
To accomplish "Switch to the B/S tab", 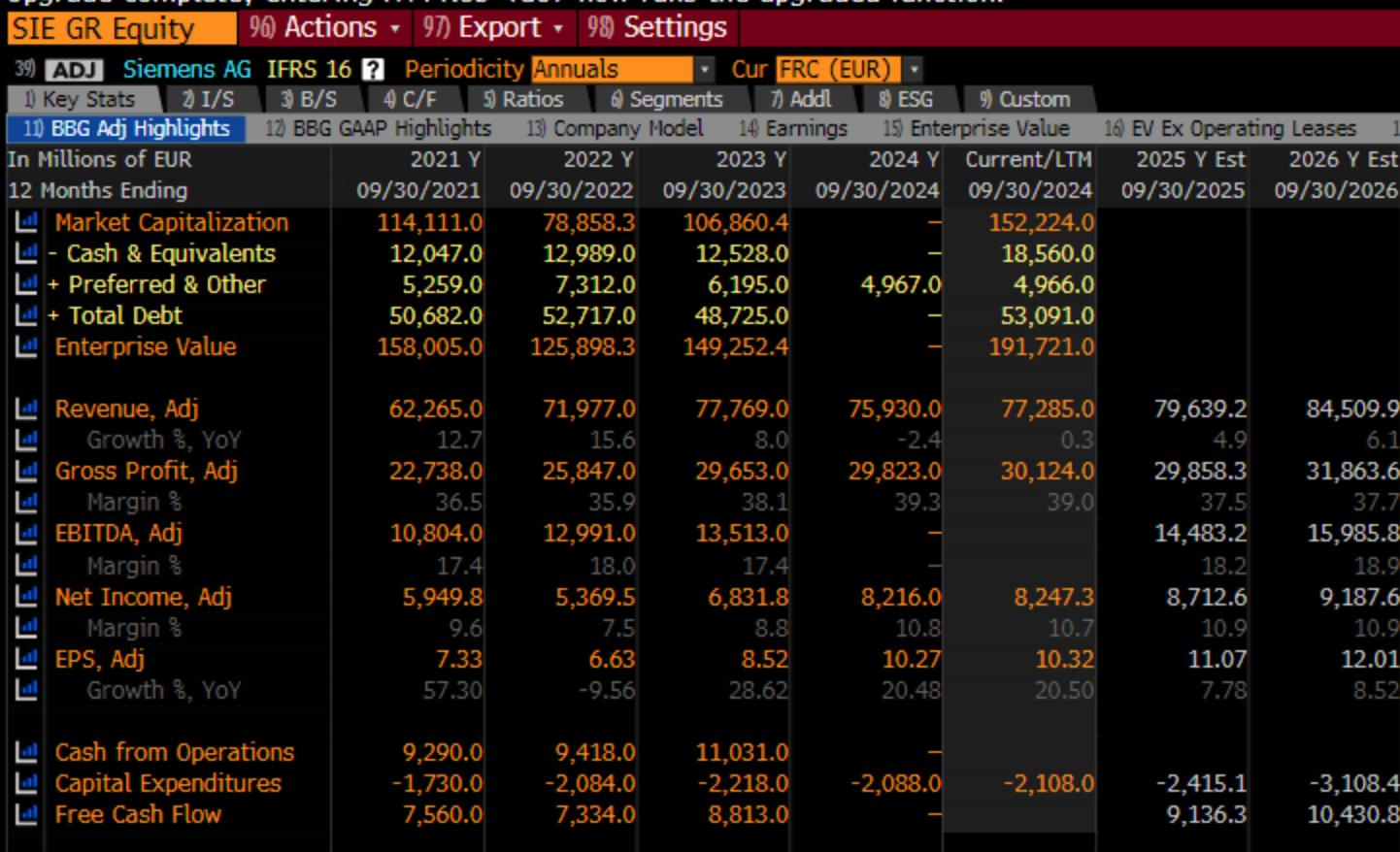I will 309,99.
